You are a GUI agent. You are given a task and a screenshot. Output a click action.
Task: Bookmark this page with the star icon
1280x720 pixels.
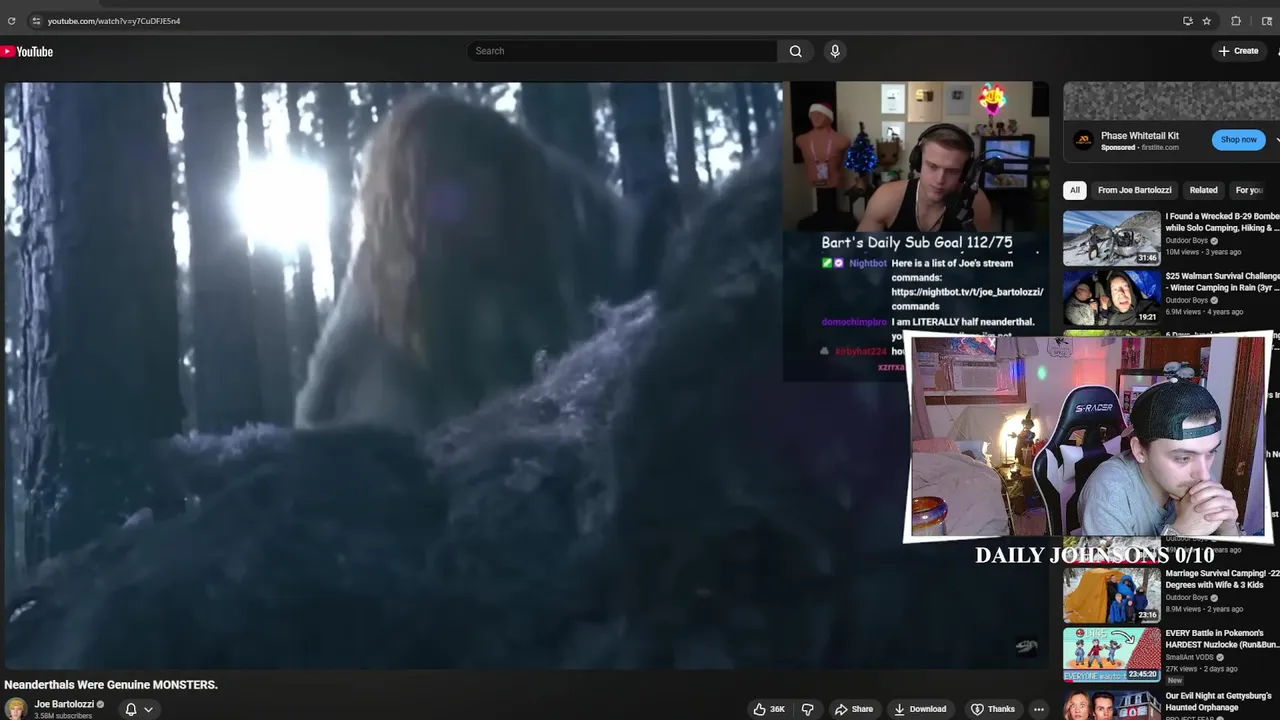click(x=1207, y=21)
